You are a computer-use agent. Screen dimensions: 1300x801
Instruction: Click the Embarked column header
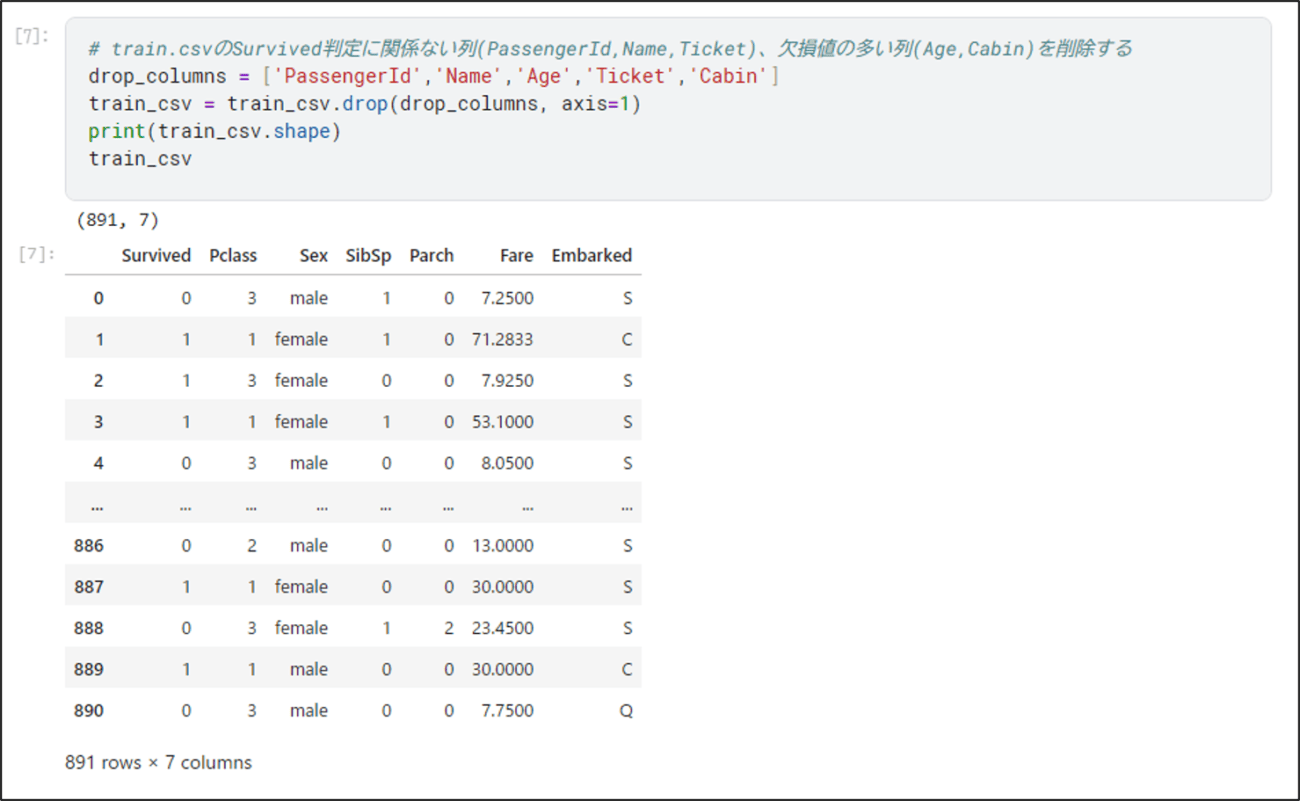click(592, 256)
